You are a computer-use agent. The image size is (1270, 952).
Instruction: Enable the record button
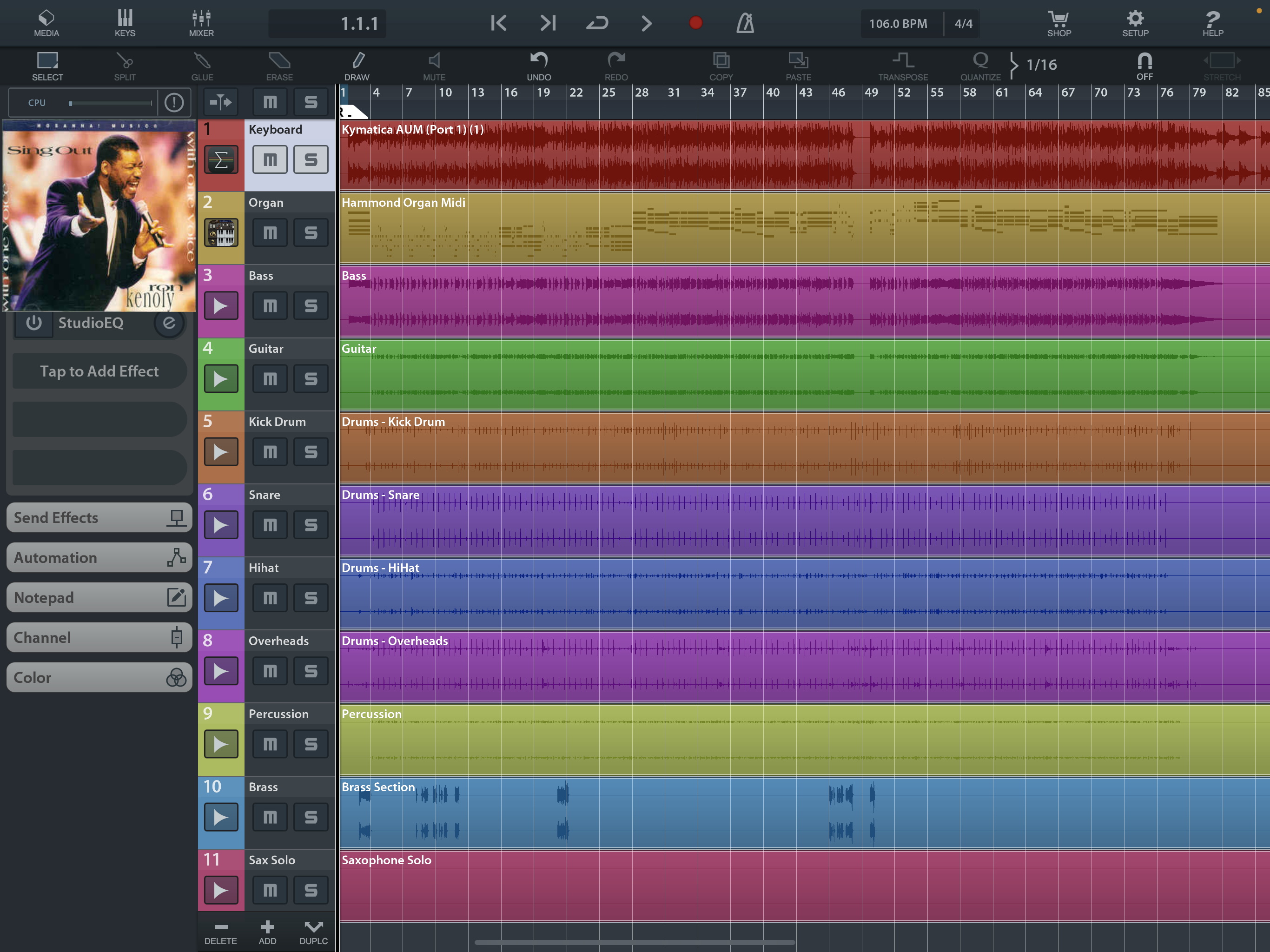coord(696,23)
